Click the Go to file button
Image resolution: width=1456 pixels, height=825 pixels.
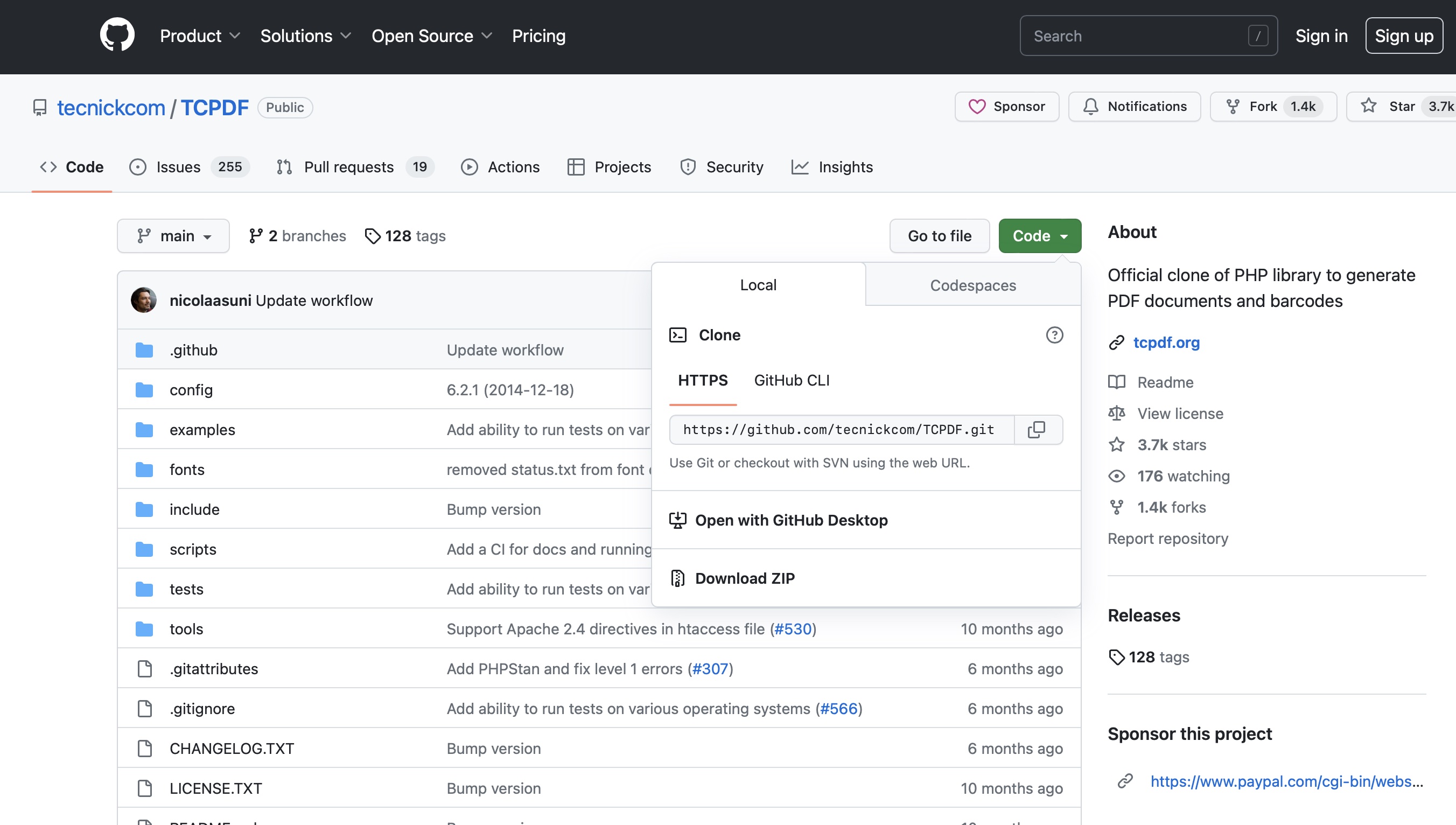tap(939, 236)
